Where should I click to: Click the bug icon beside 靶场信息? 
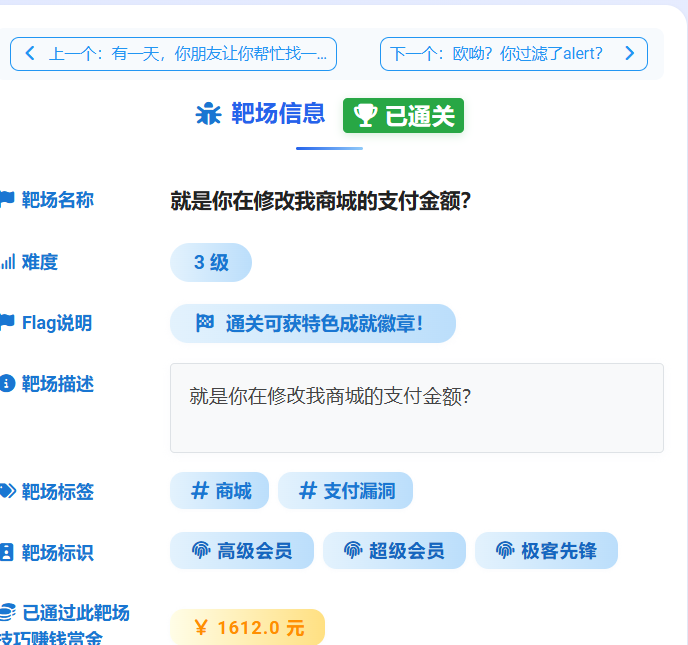[x=208, y=114]
